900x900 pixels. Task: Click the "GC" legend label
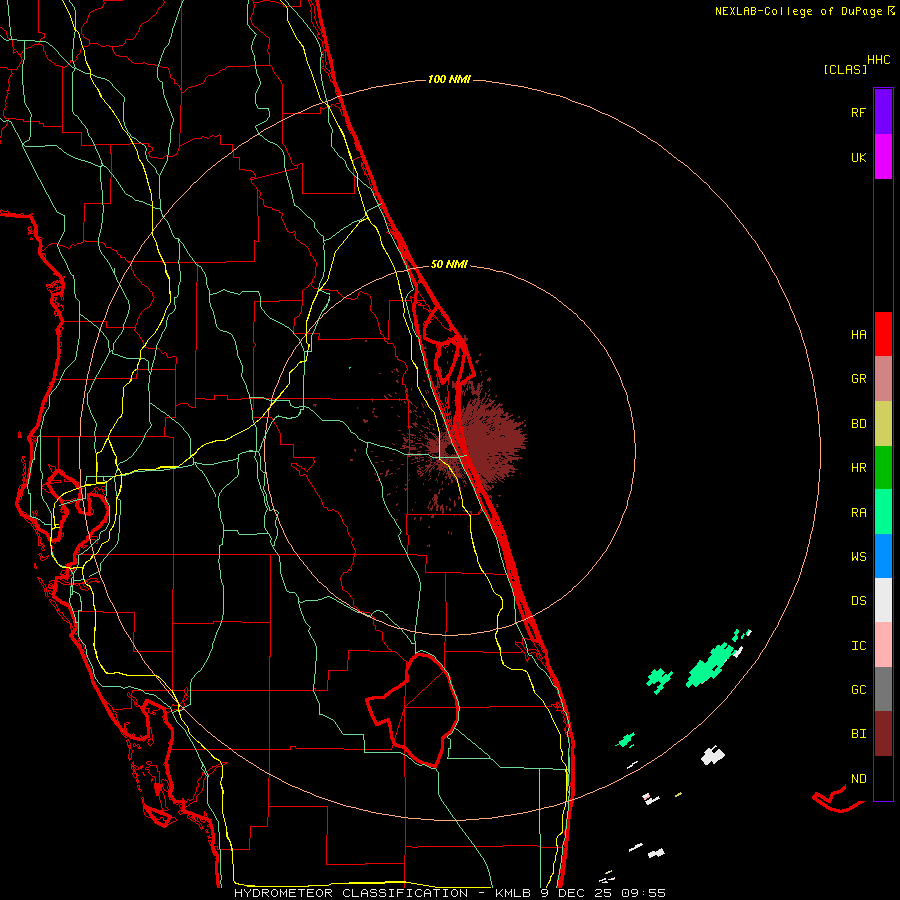[x=858, y=690]
